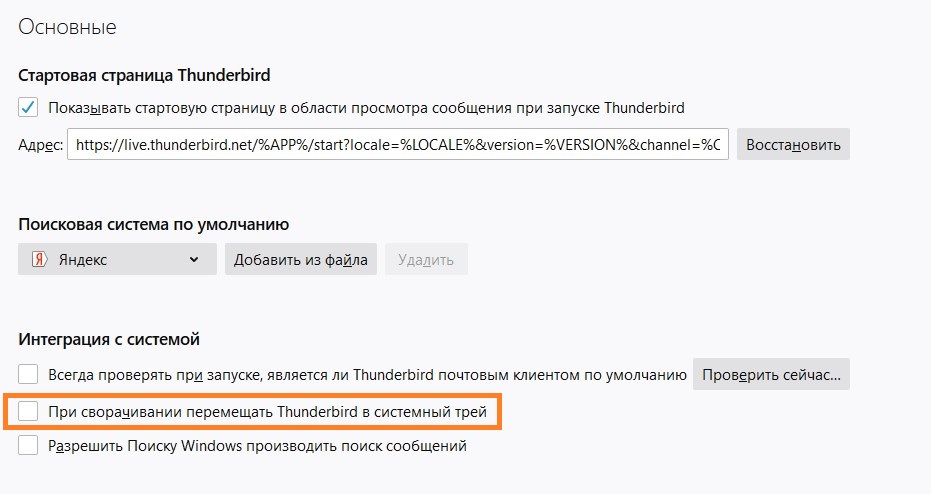Click the dropdown chevron next to Яндекс
The width and height of the screenshot is (931, 494).
[194, 260]
